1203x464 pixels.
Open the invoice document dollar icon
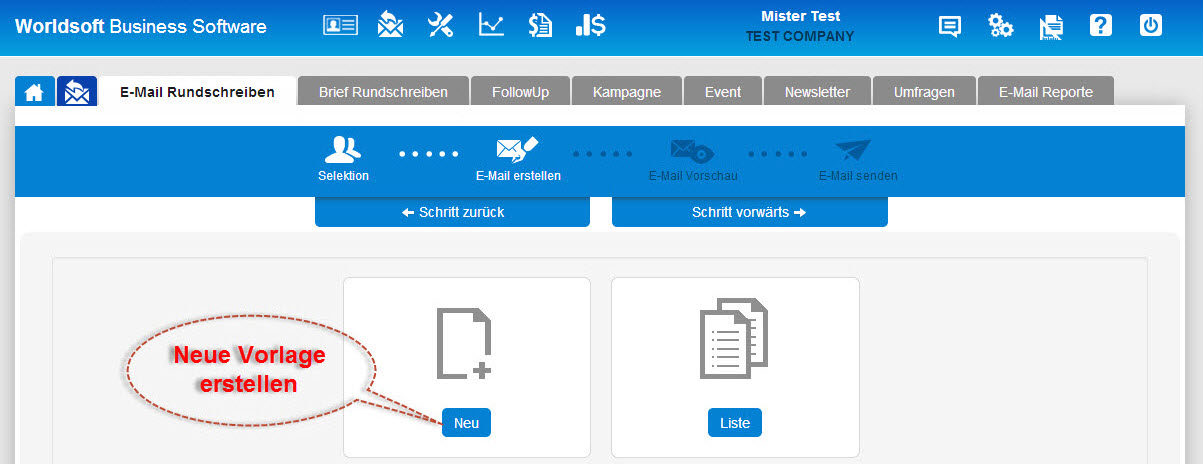point(541,25)
